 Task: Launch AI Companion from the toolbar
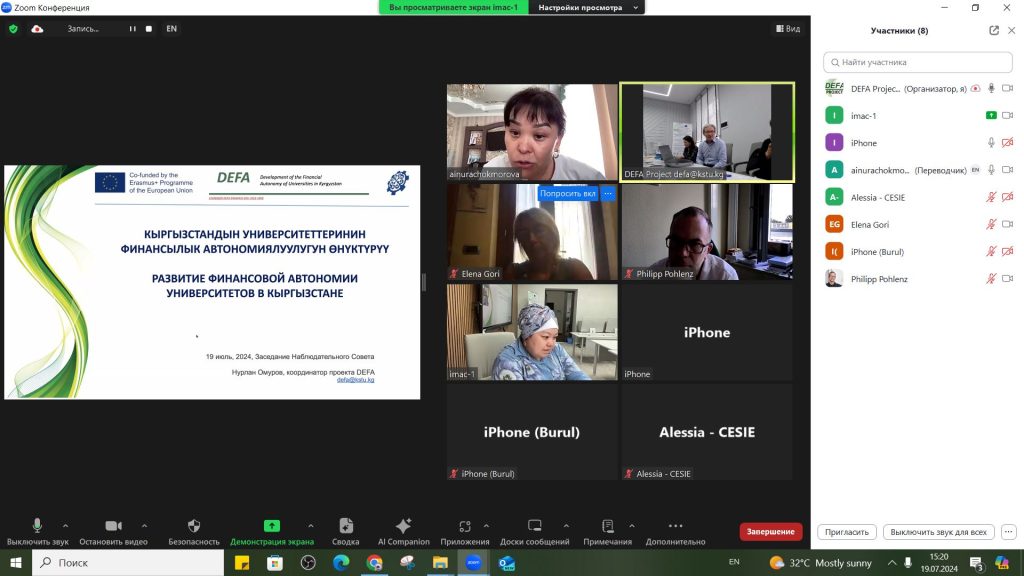[x=403, y=526]
